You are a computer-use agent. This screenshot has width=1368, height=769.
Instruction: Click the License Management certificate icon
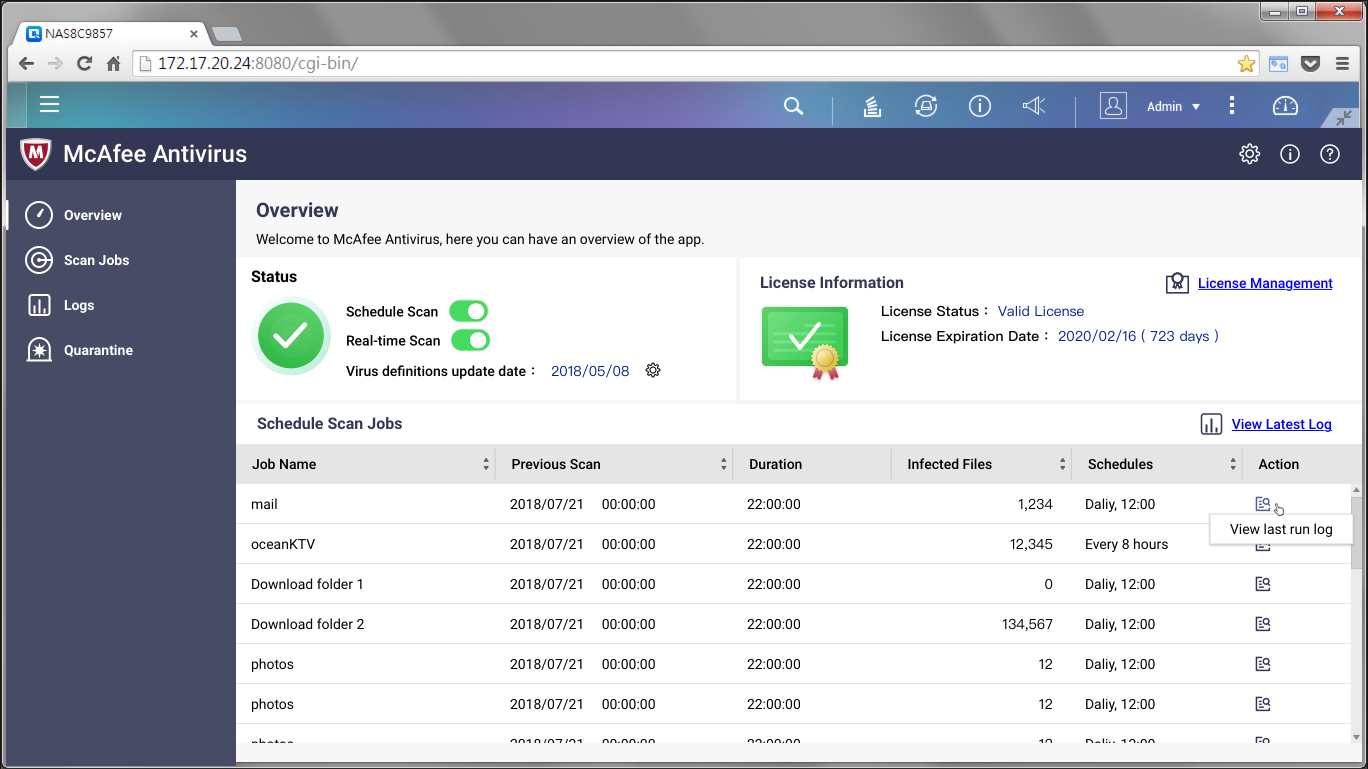coord(1177,283)
